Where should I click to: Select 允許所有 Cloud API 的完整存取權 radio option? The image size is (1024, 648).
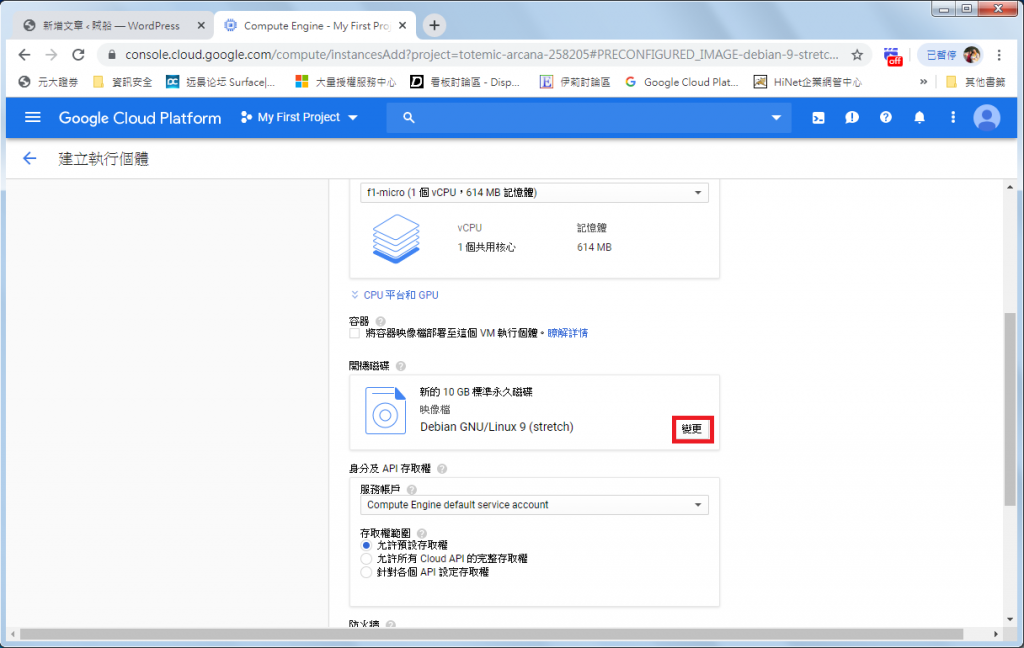coord(366,559)
